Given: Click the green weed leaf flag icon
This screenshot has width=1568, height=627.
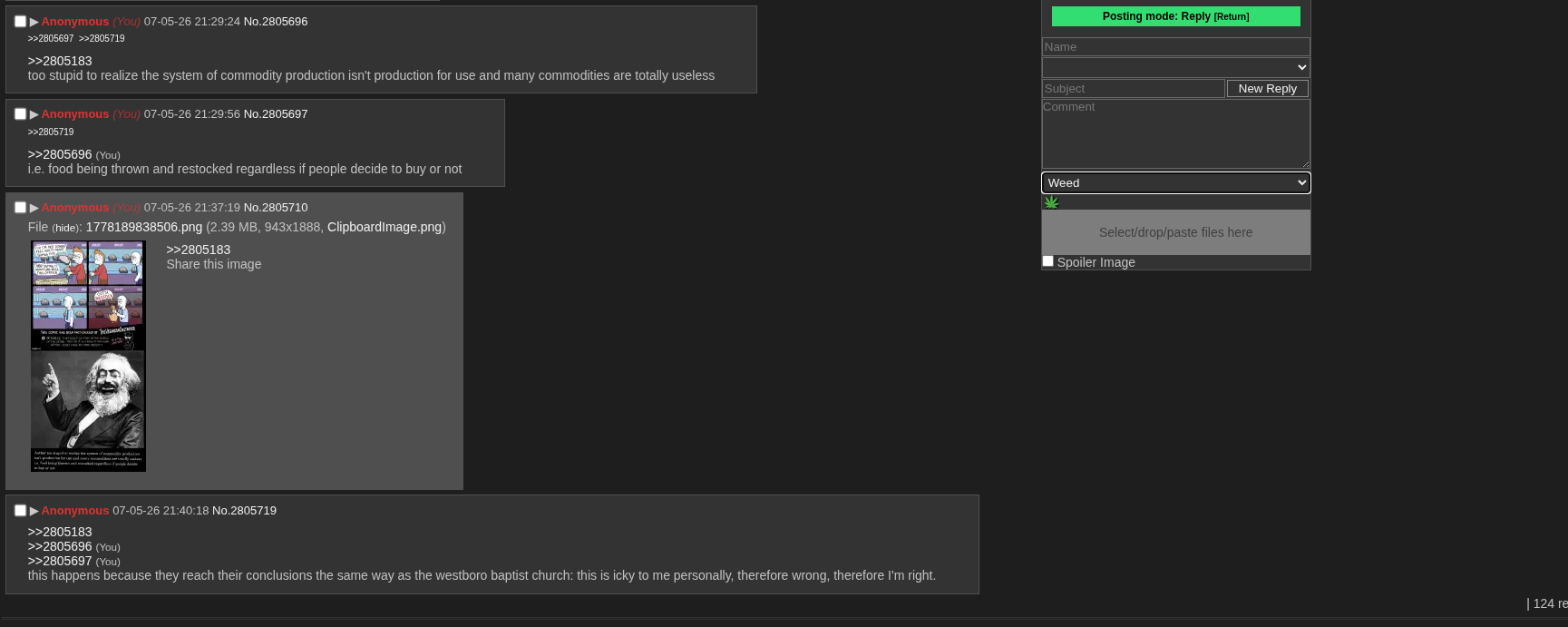Looking at the screenshot, I should 1051,202.
